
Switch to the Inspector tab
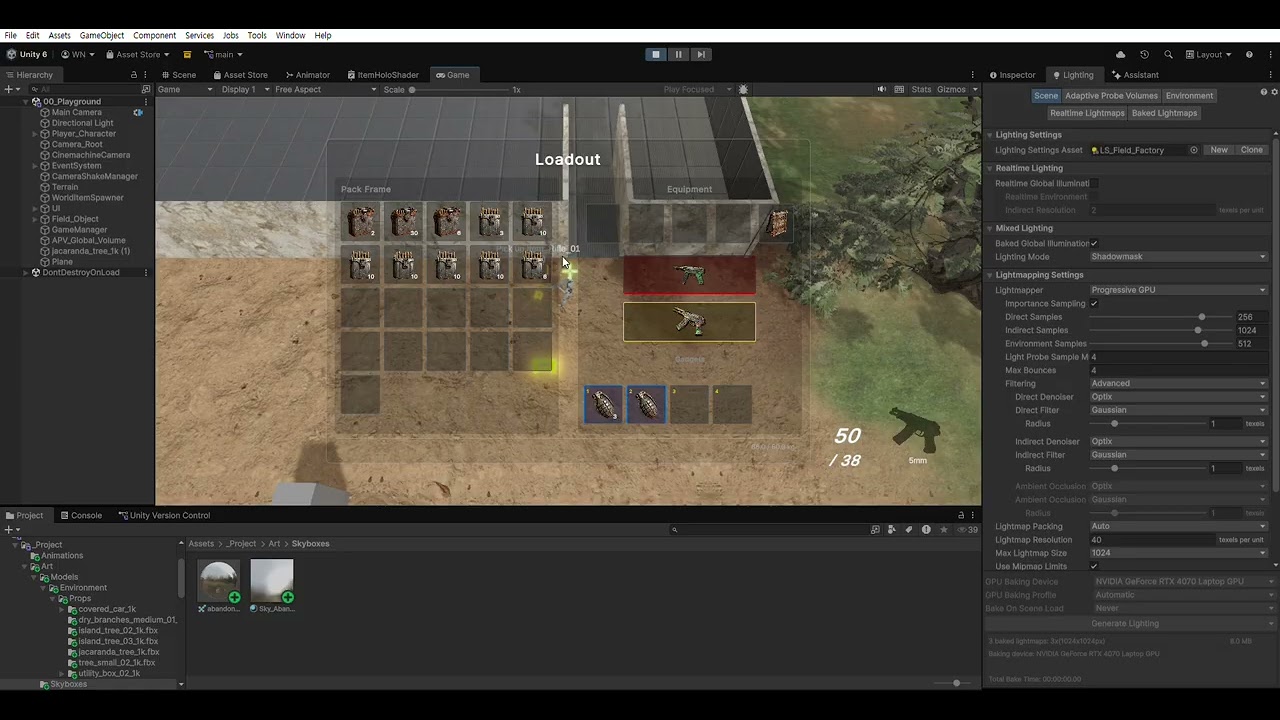(x=1012, y=75)
